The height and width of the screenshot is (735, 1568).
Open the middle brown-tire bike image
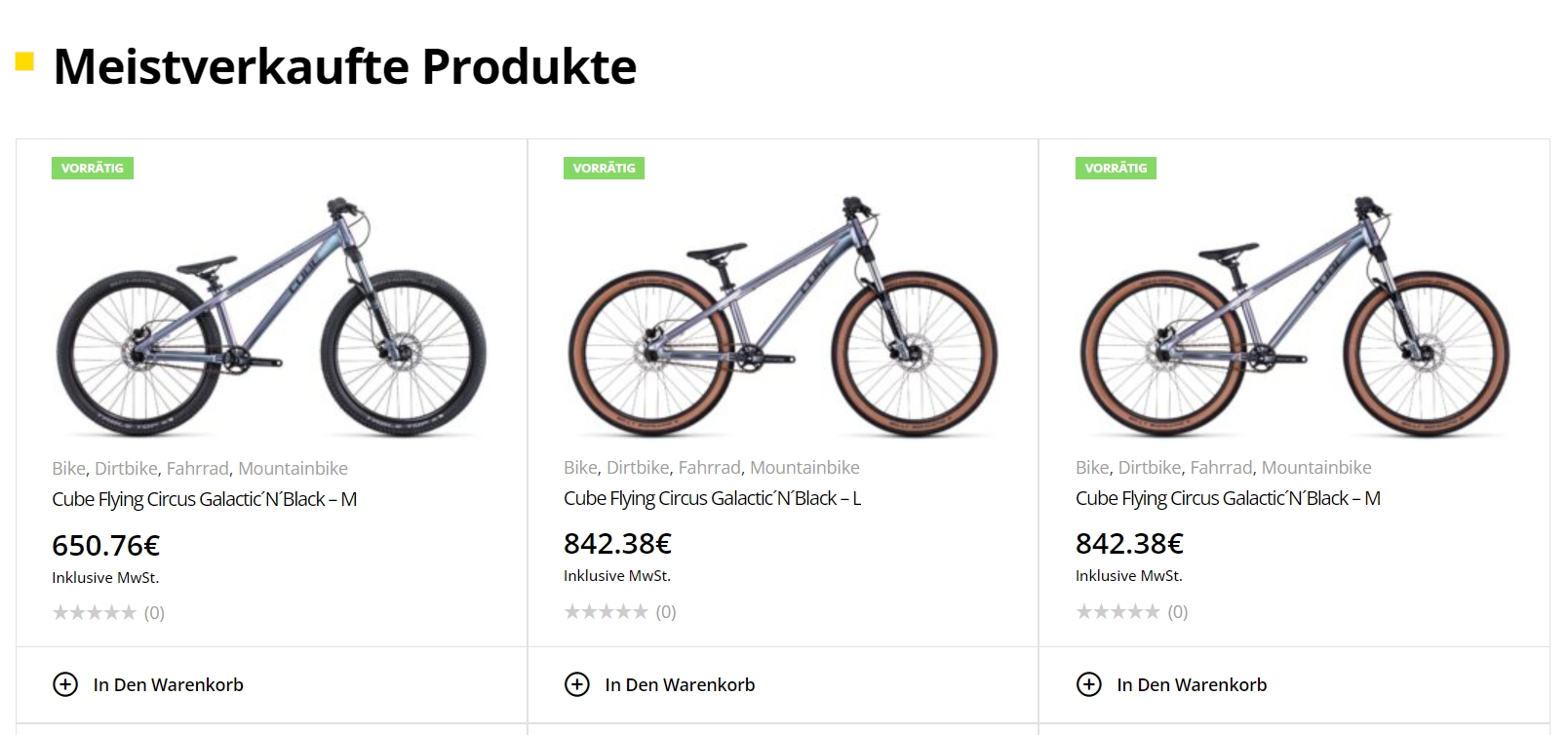click(783, 316)
